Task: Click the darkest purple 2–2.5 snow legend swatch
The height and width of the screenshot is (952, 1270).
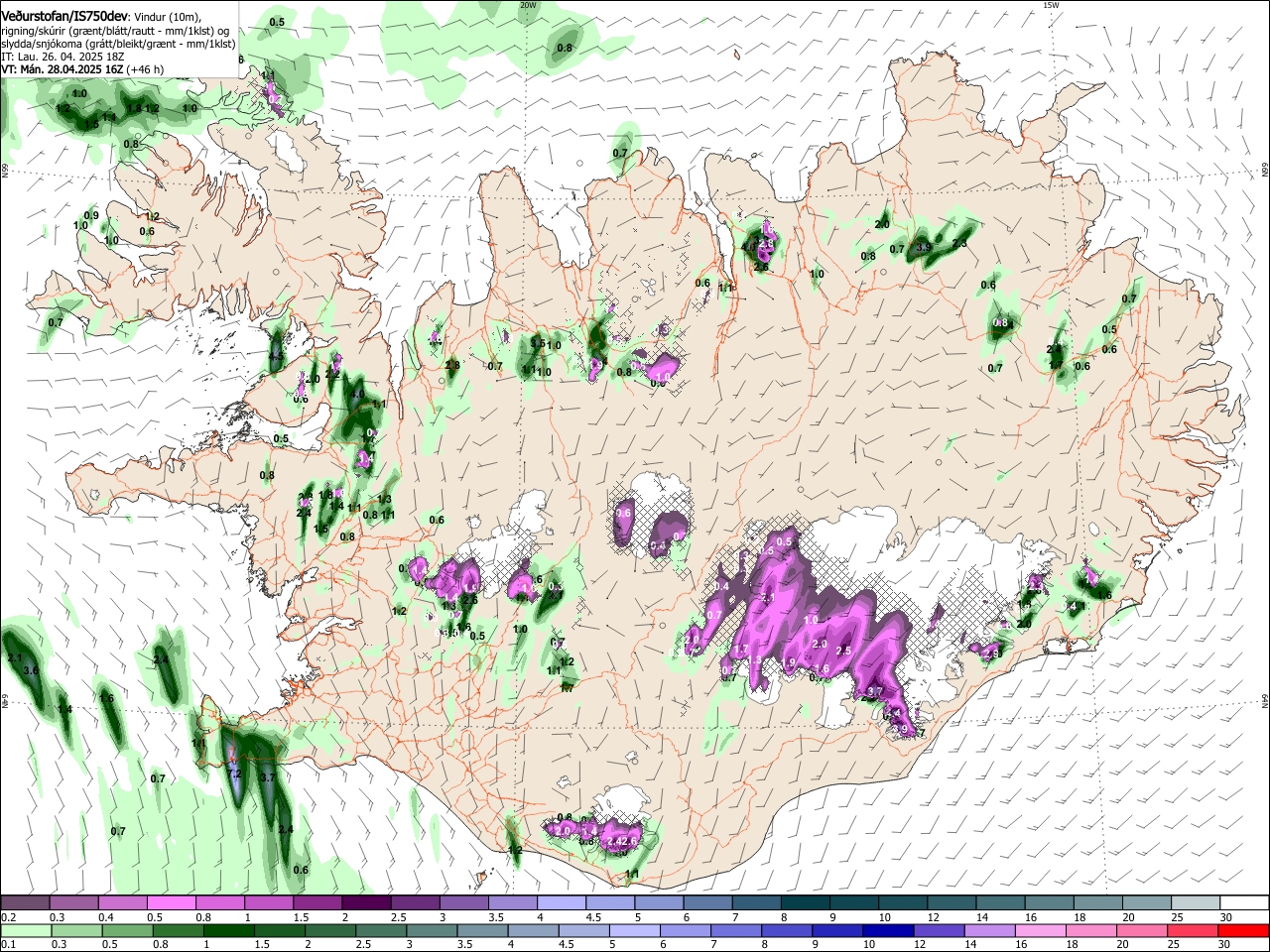Action: [x=366, y=903]
